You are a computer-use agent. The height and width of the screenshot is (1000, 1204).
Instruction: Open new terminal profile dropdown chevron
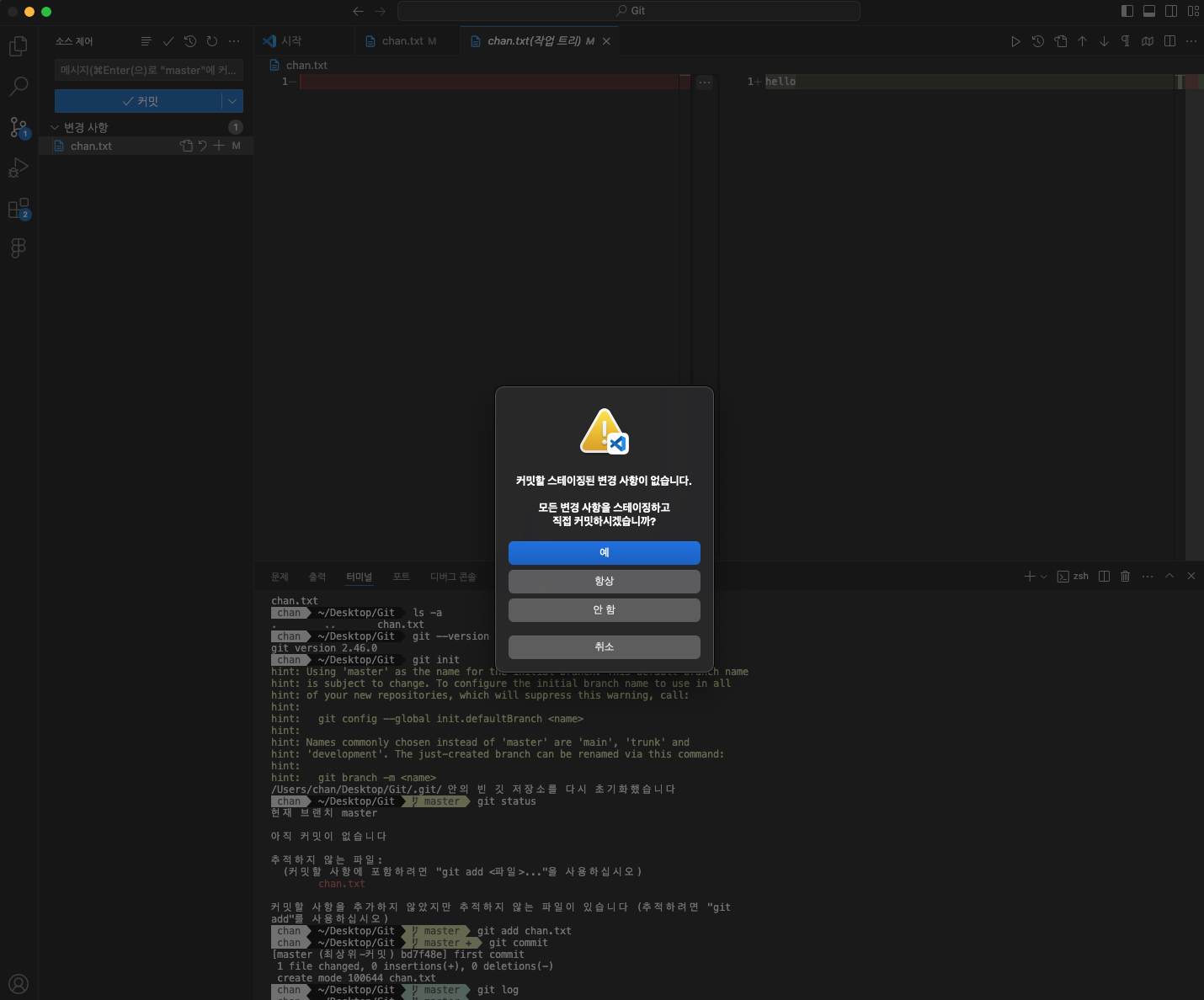[x=1044, y=577]
